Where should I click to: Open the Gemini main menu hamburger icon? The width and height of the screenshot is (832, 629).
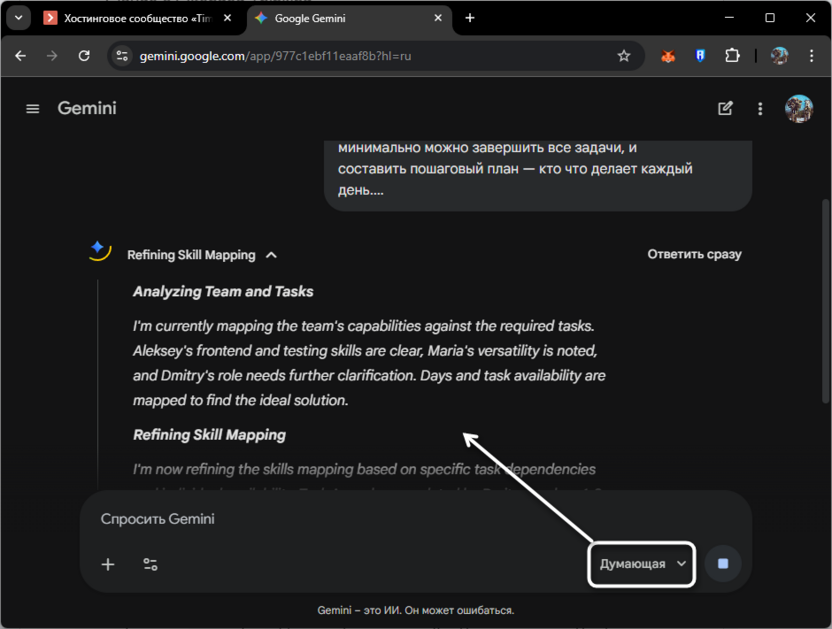(33, 109)
